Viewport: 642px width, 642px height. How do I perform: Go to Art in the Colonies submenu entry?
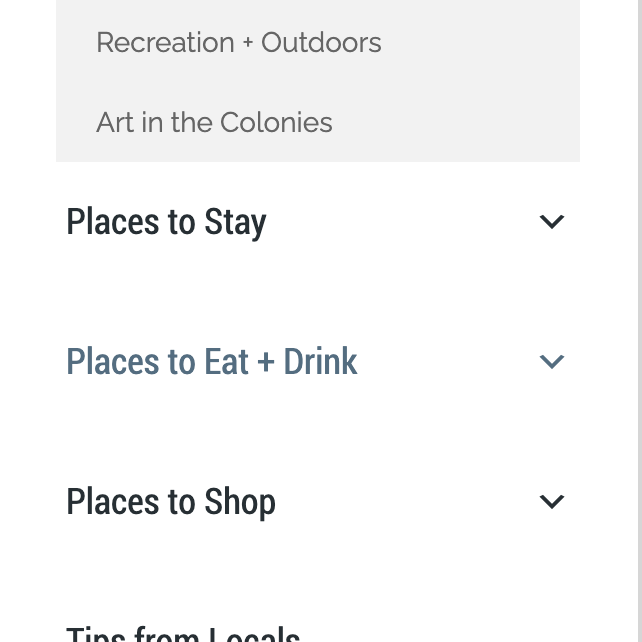tap(214, 123)
